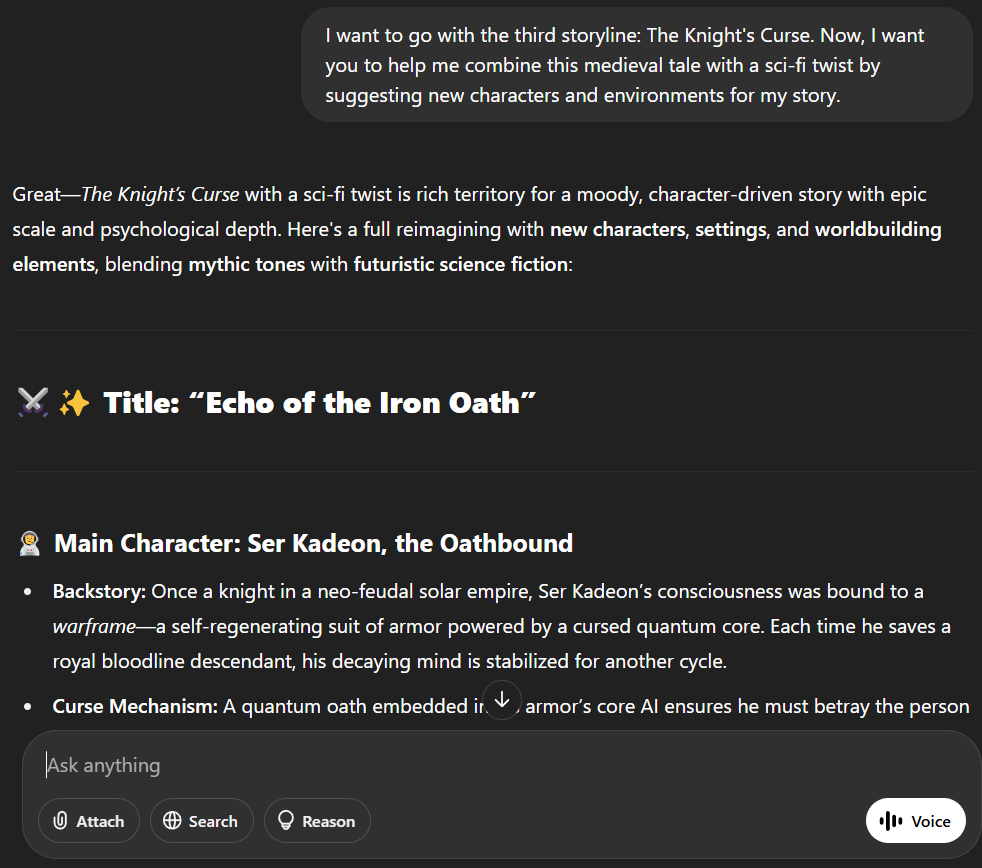
Task: Click the astronaut emoji before Main Character
Action: 29,544
